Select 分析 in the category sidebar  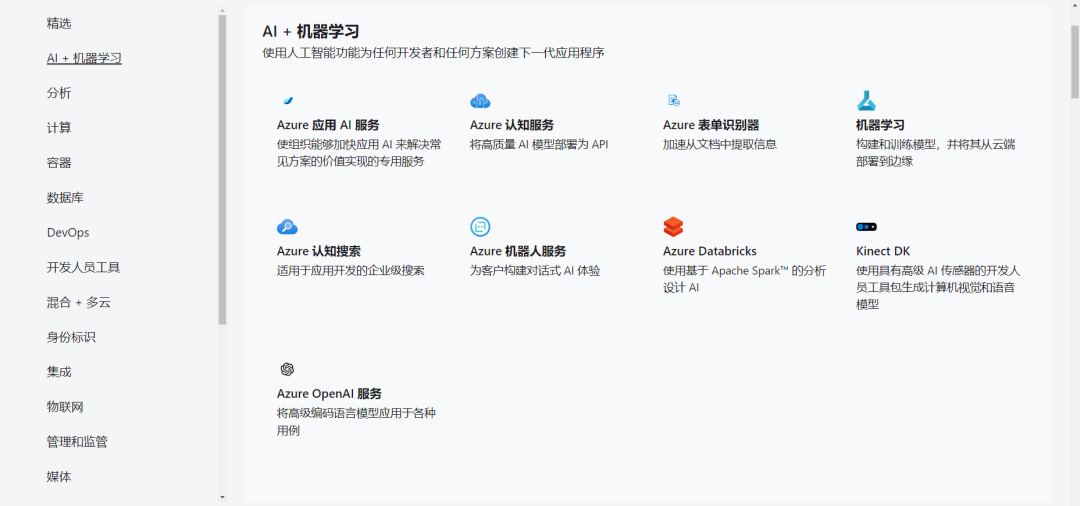coord(59,93)
